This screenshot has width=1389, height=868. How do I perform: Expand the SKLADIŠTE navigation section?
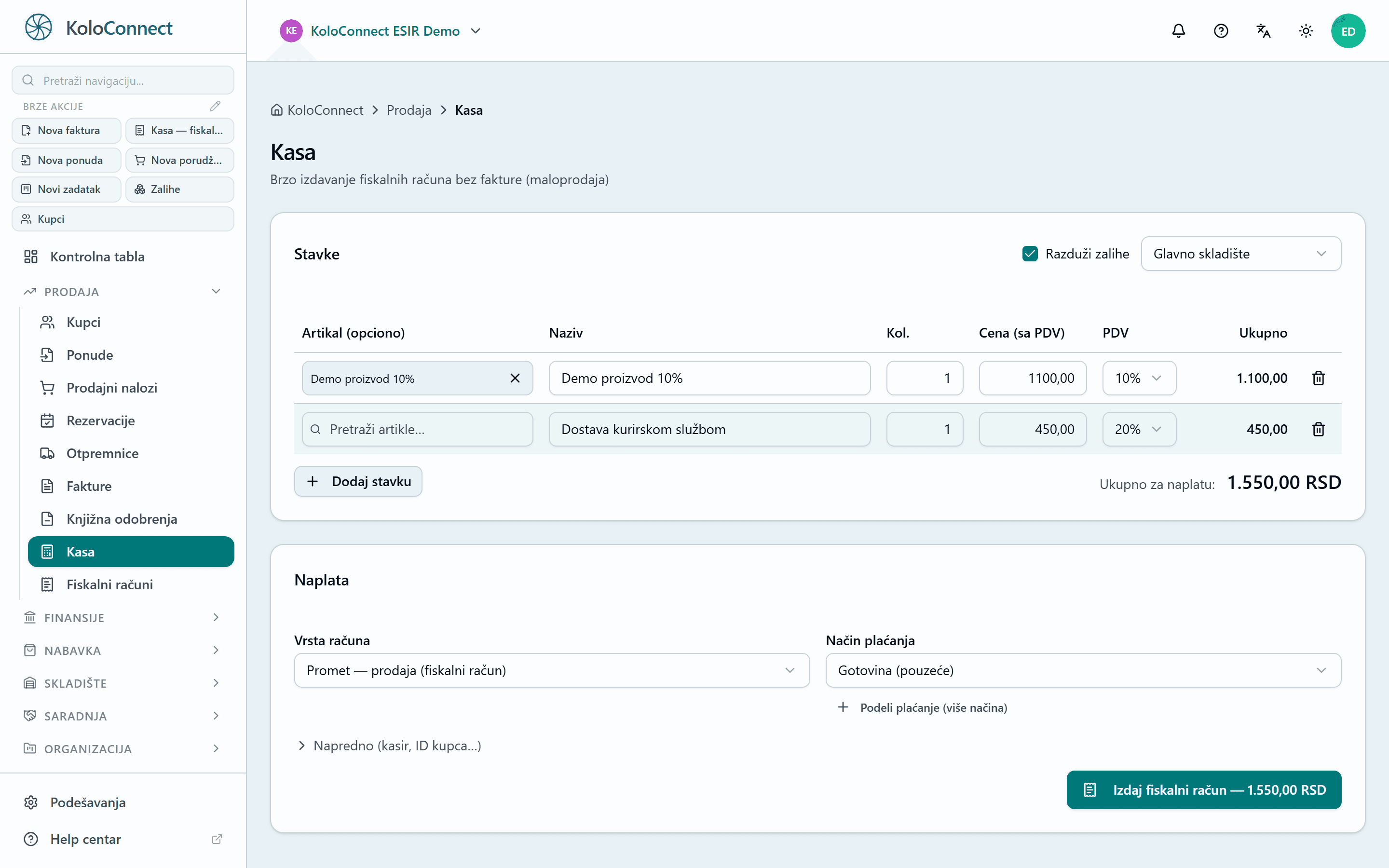click(123, 682)
